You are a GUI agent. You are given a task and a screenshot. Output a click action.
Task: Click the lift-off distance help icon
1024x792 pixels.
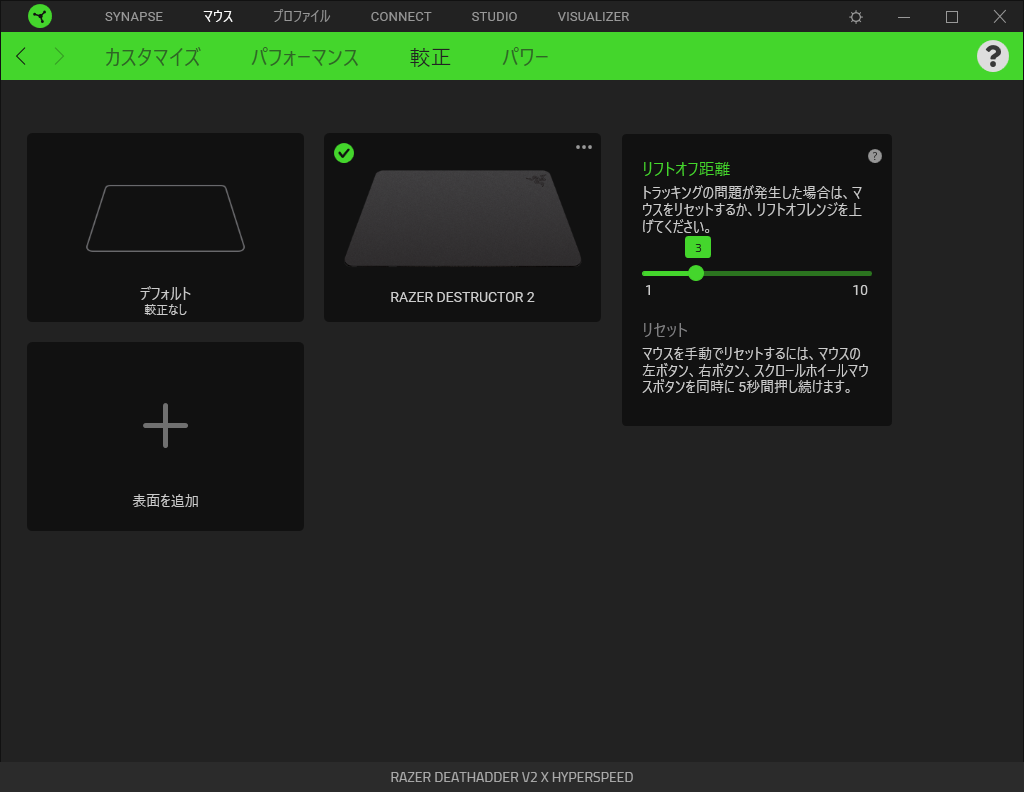coord(874,156)
